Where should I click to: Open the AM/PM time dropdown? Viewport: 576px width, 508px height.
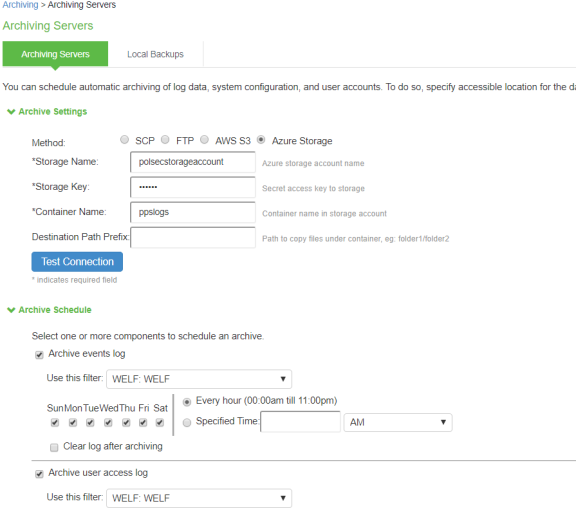tap(398, 422)
